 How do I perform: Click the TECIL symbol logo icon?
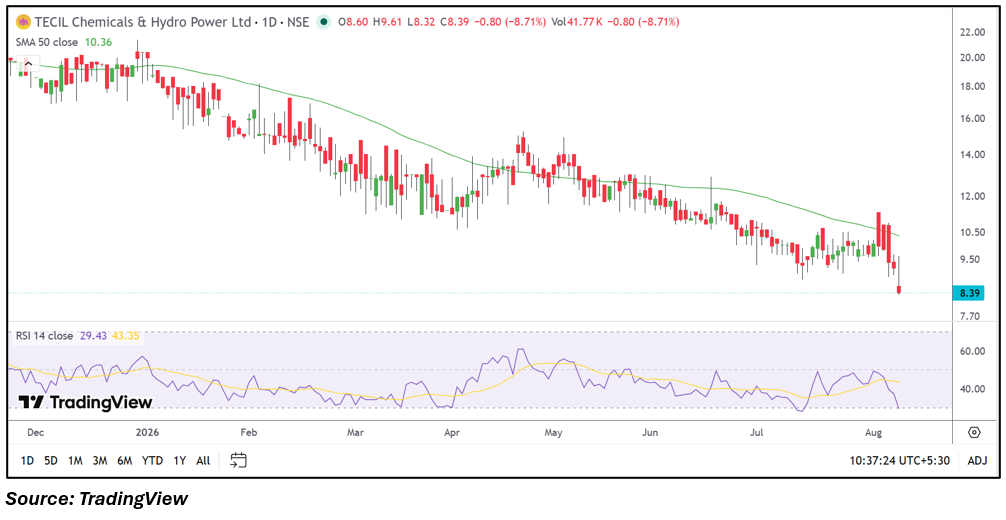coord(23,22)
